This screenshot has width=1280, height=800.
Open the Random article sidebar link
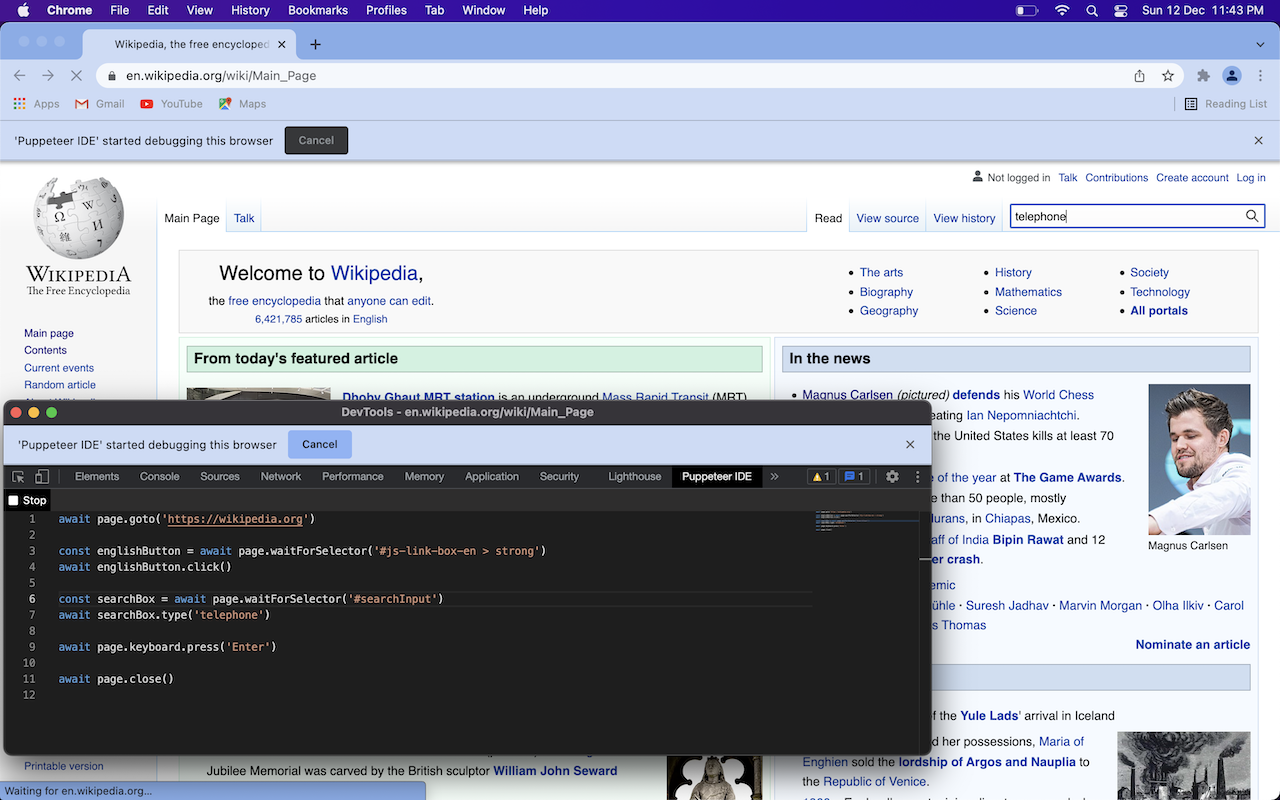pos(60,385)
